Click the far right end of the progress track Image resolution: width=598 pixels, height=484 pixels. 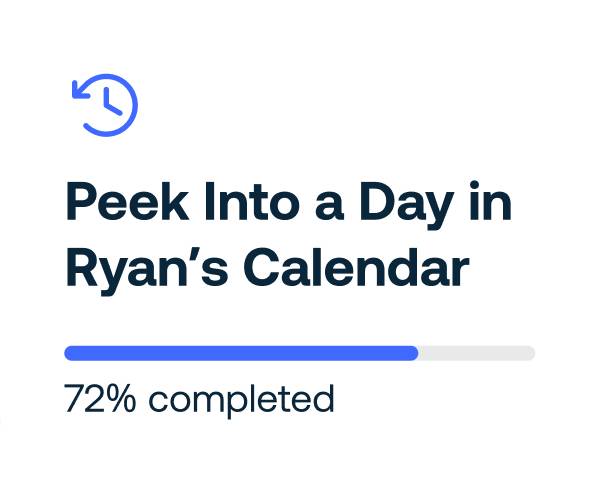[530, 353]
